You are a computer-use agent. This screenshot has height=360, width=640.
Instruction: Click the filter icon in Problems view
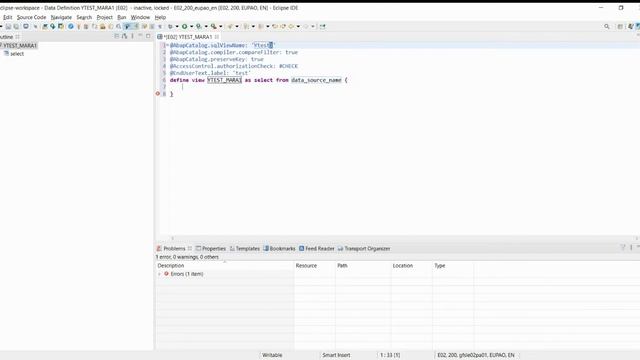(x=623, y=247)
